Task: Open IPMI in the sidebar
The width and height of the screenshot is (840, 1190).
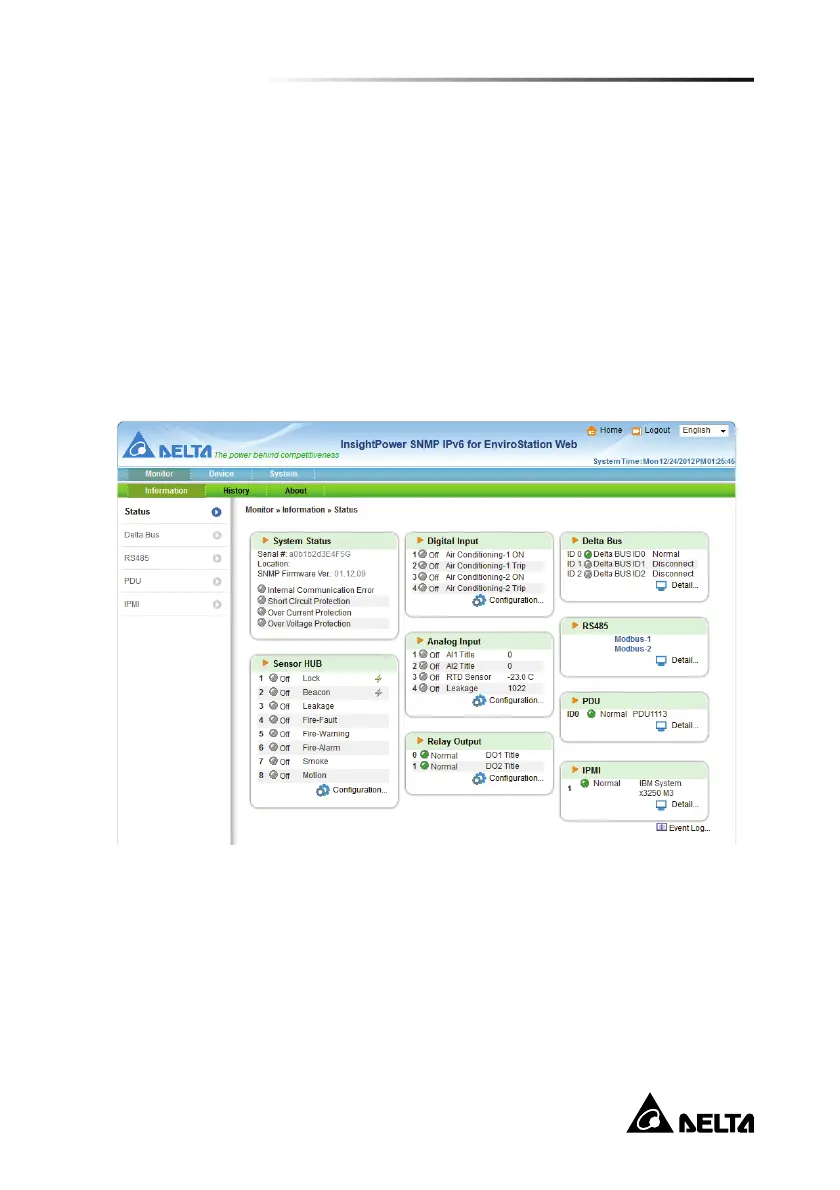Action: [132, 605]
